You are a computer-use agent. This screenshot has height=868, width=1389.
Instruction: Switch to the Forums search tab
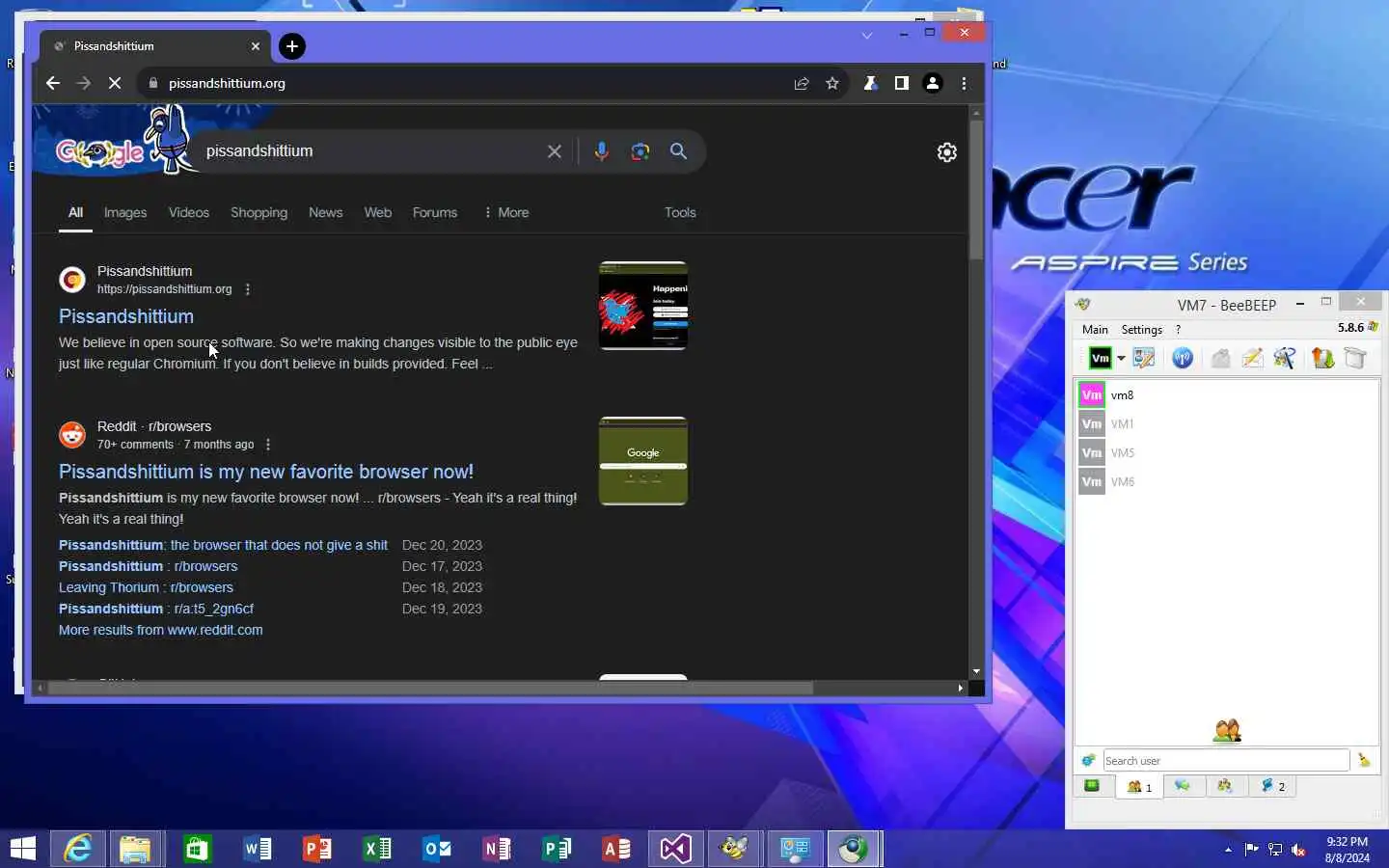pos(435,212)
